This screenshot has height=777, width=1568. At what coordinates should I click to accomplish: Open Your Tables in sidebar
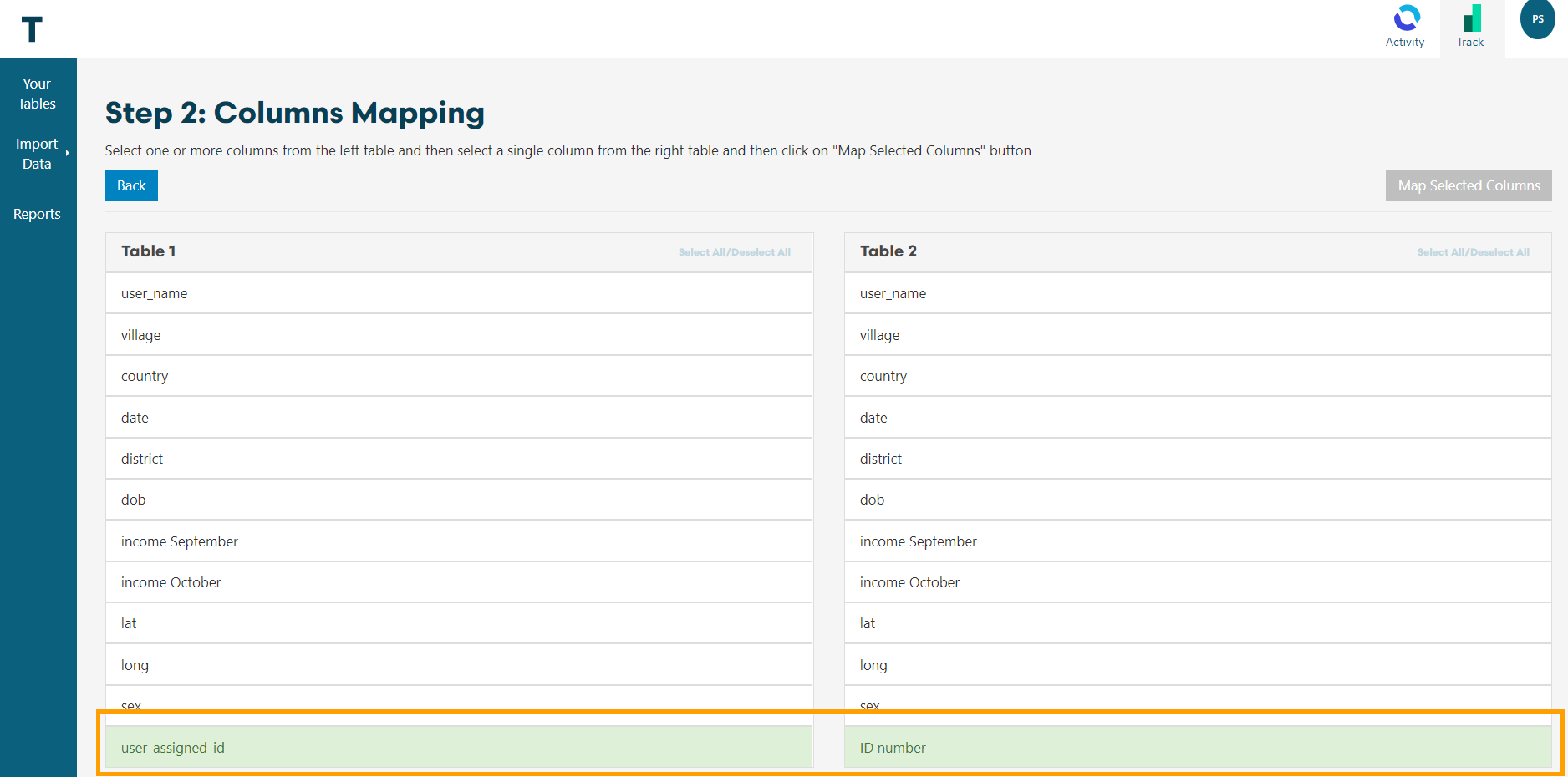coord(37,94)
